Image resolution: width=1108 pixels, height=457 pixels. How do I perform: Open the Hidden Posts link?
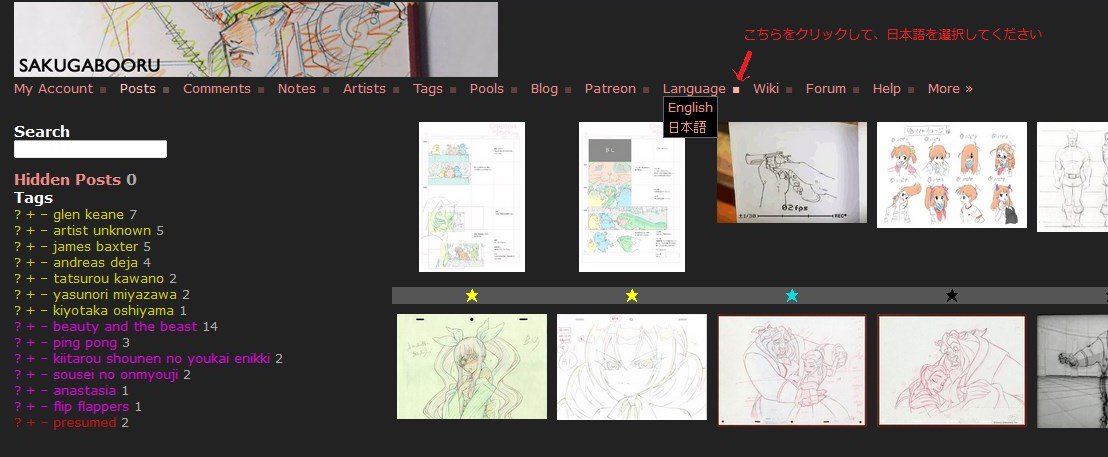pos(67,179)
